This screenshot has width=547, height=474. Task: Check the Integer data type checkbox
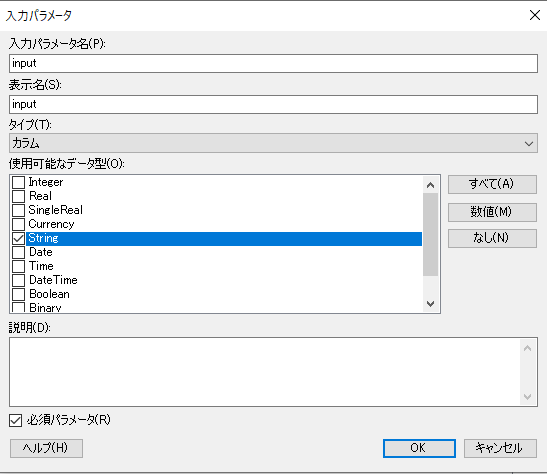[18, 182]
